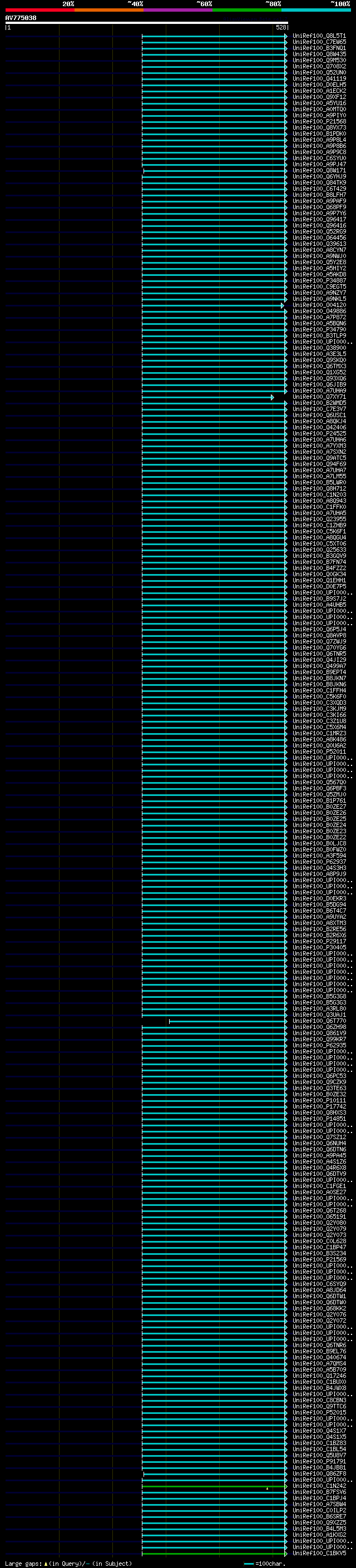Click alignment arrow for UniRef100_Q7XY71
Image resolution: width=356 pixels, height=1568 pixels.
(x=272, y=398)
